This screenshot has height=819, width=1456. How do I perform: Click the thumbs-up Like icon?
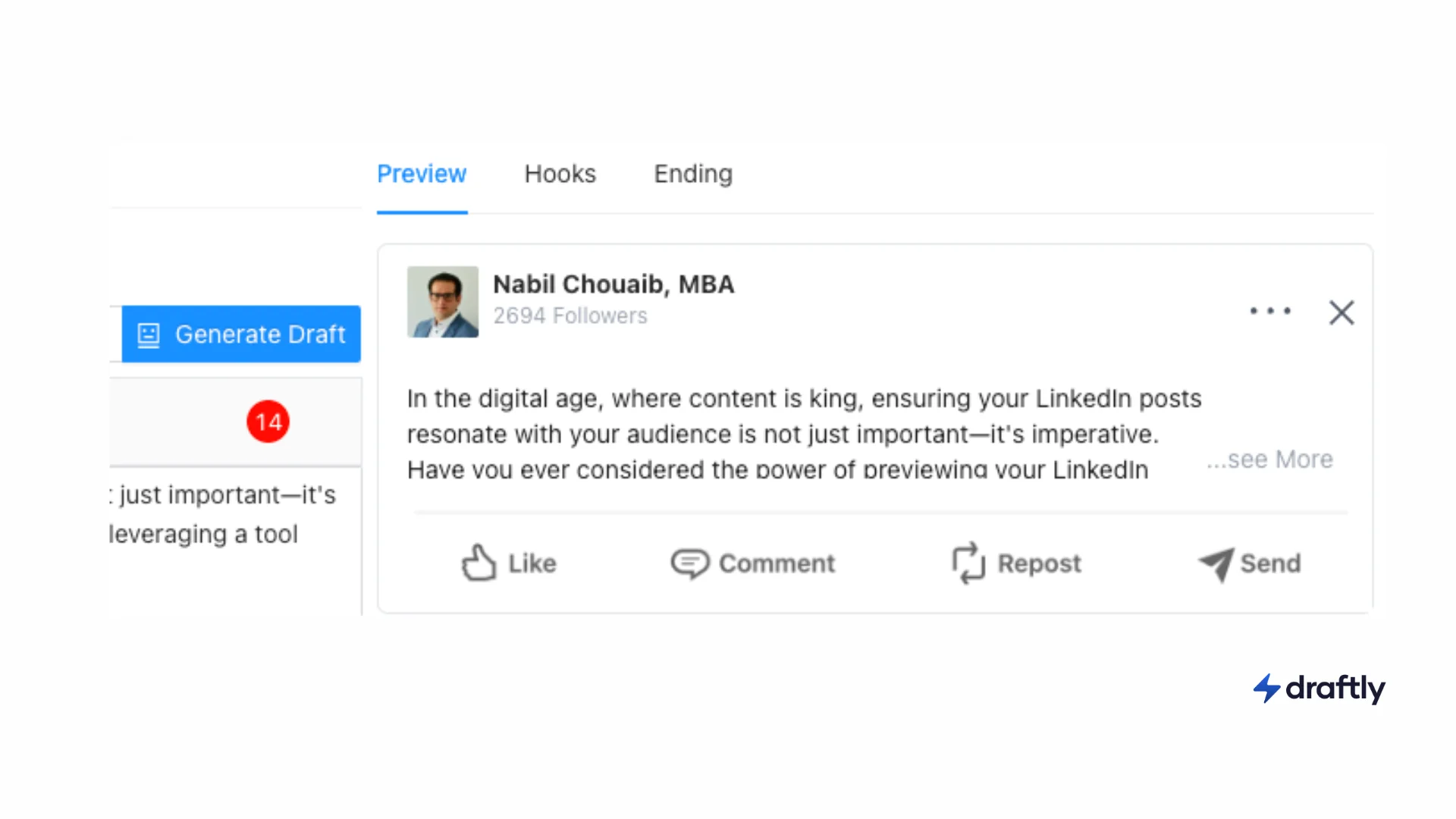(x=479, y=563)
